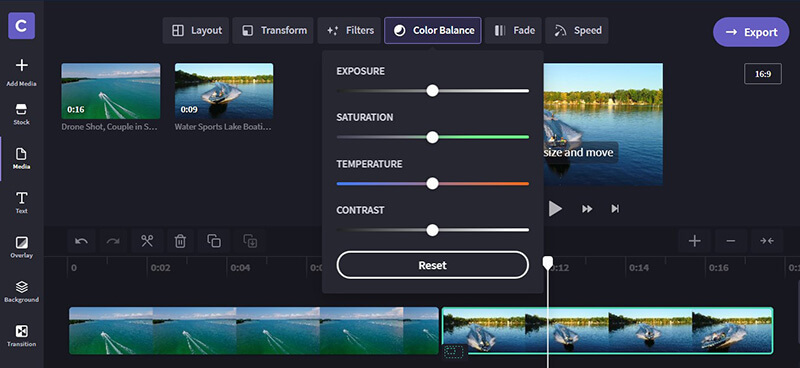The image size is (800, 368).
Task: Click the playhead marker on the timeline
Action: [x=547, y=263]
